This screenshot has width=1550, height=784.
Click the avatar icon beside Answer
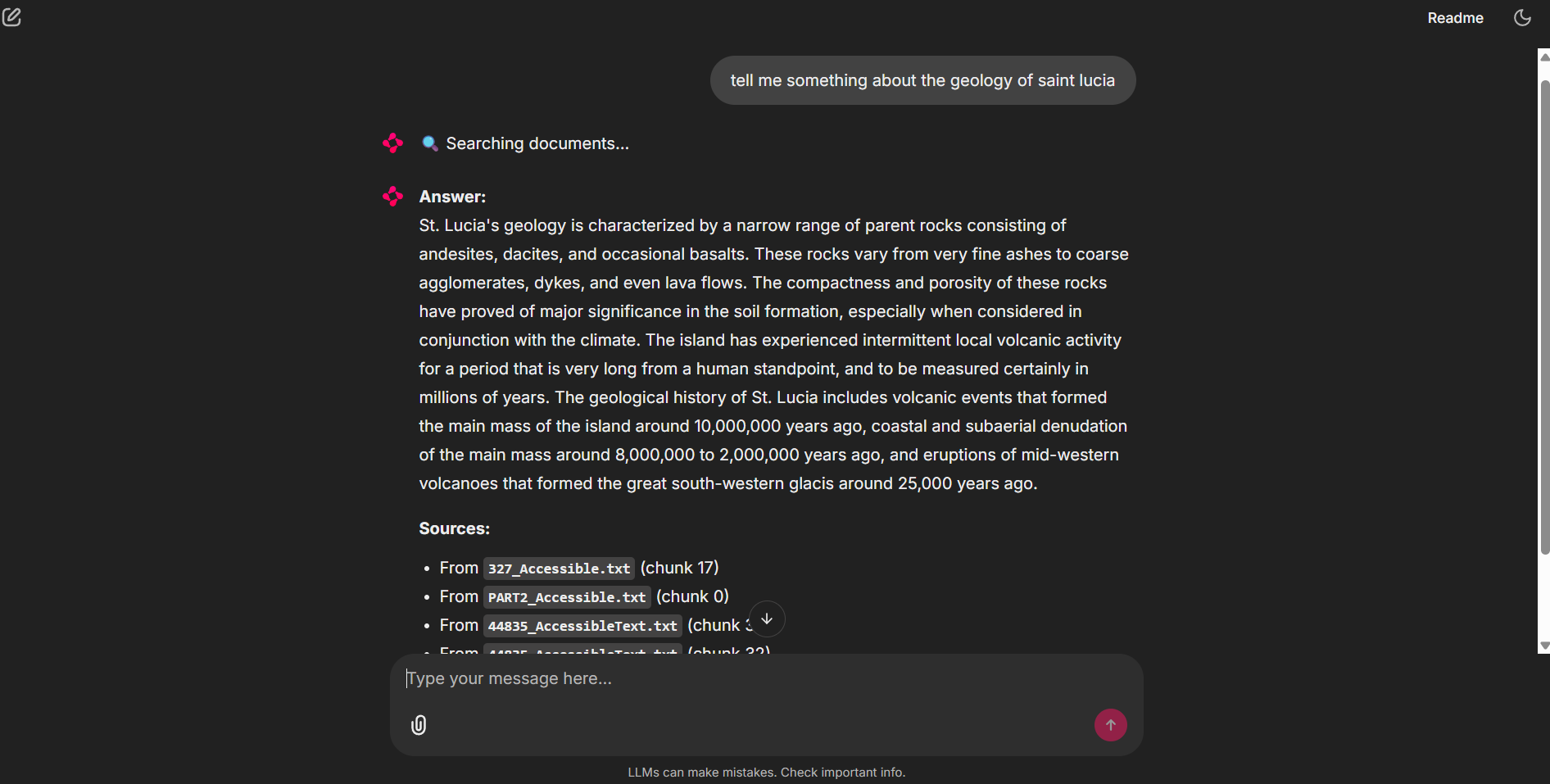click(392, 197)
